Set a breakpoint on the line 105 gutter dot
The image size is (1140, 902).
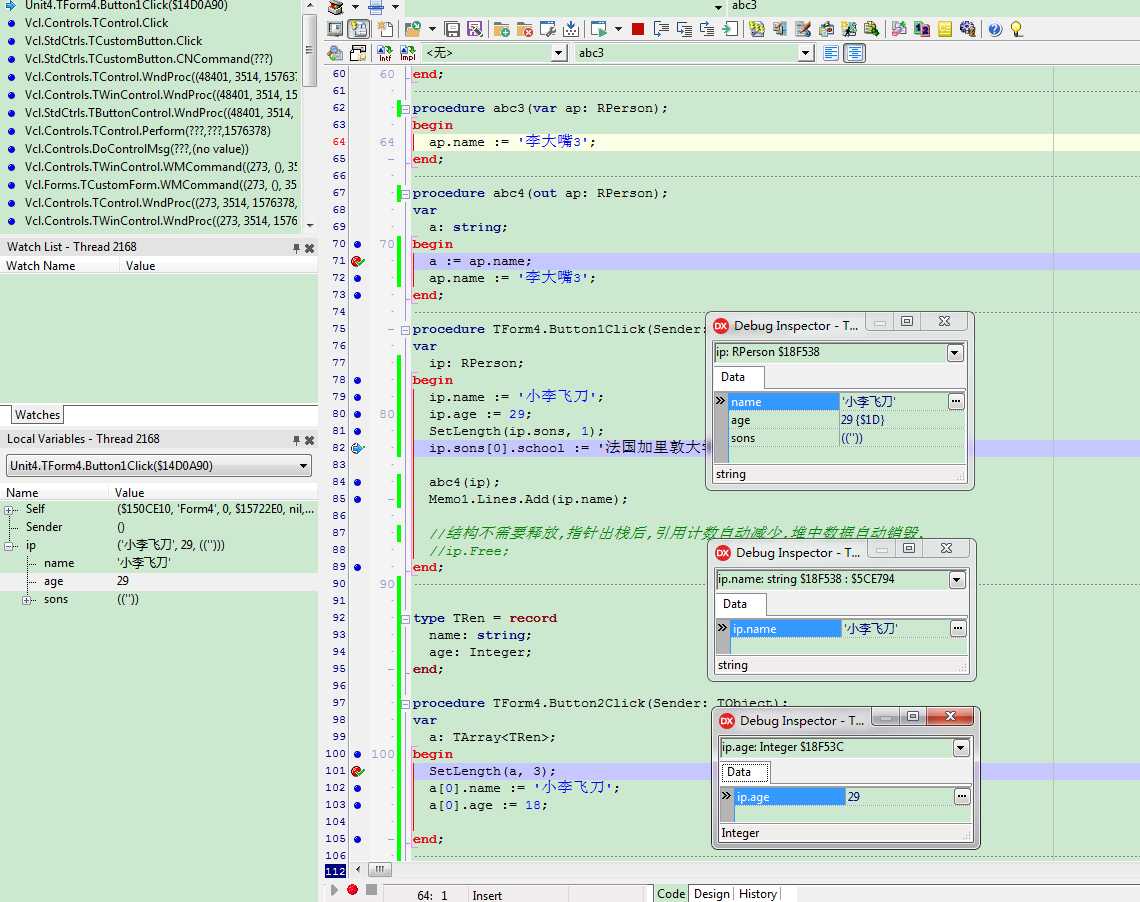(x=357, y=839)
